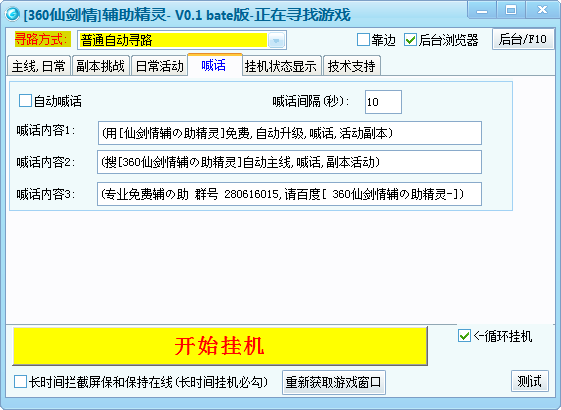Click the 重新获取游戏窗口 button
The width and height of the screenshot is (561, 410).
[x=333, y=382]
